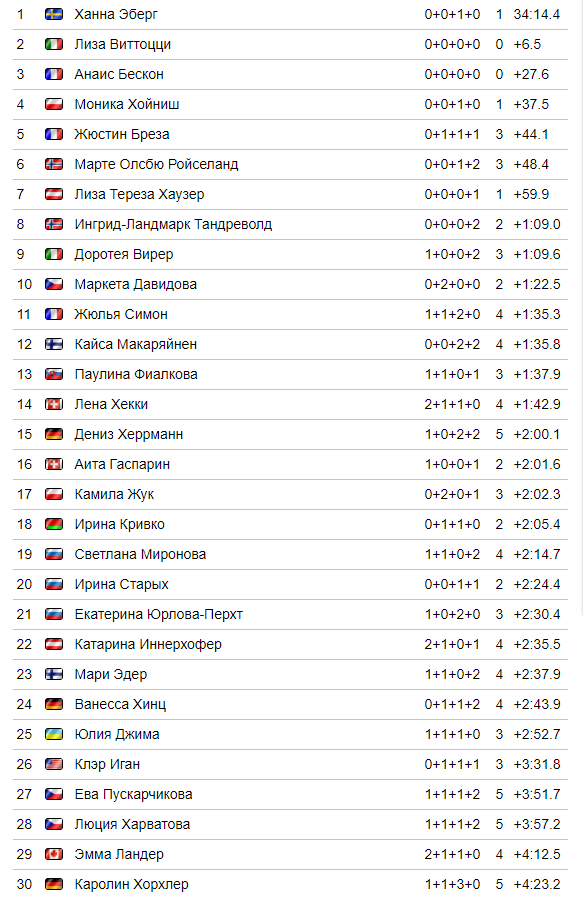Click the Swiss flag next to Лена Хекки
584x898 pixels.
pos(54,404)
